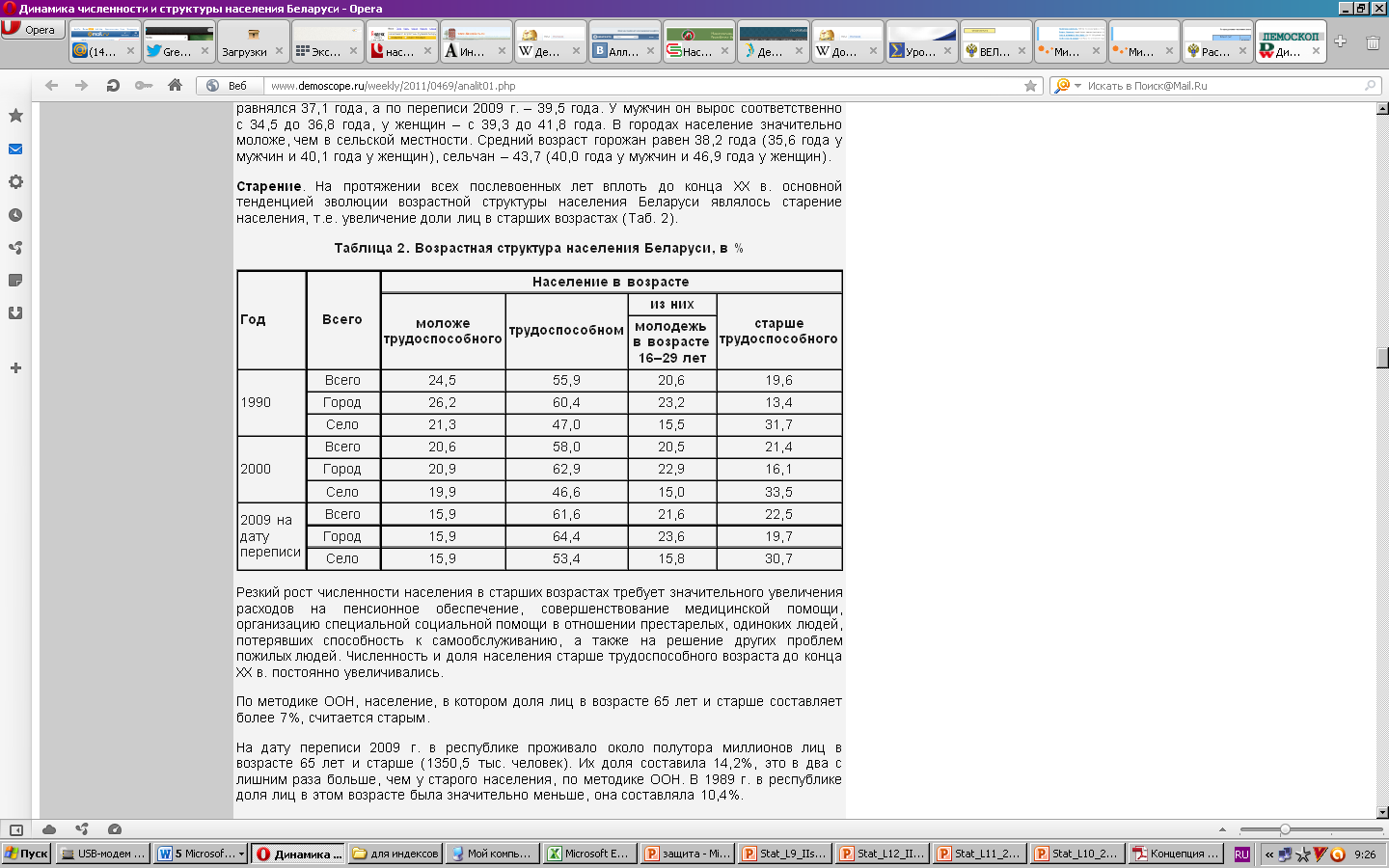
Task: Open password manager key icon
Action: [144, 86]
